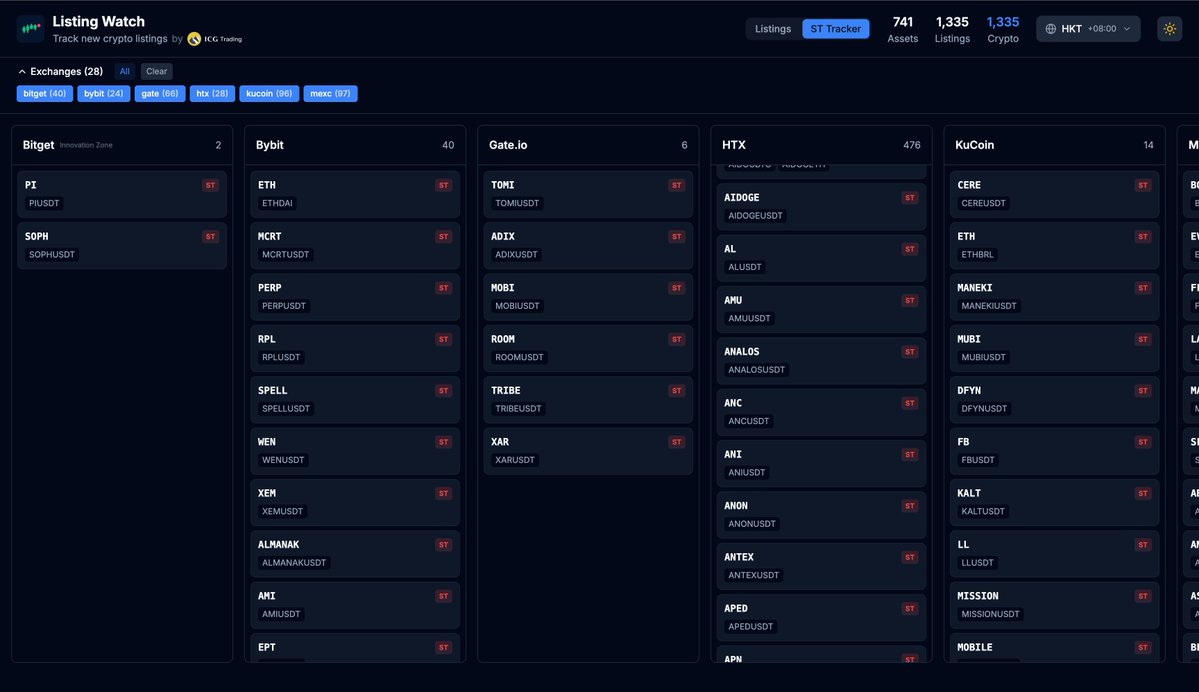
Task: Click the AIDOGEUSDT pair tag in HTX
Action: tap(755, 216)
